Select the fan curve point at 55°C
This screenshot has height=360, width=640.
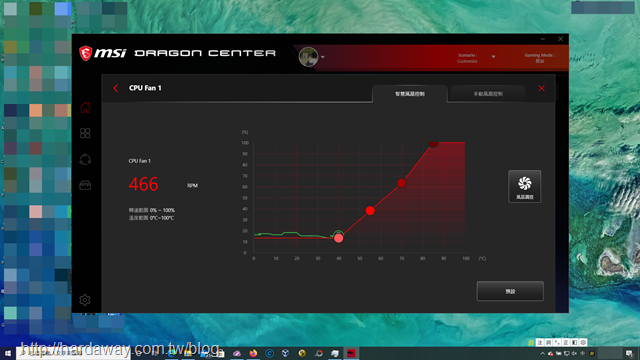pyautogui.click(x=370, y=211)
